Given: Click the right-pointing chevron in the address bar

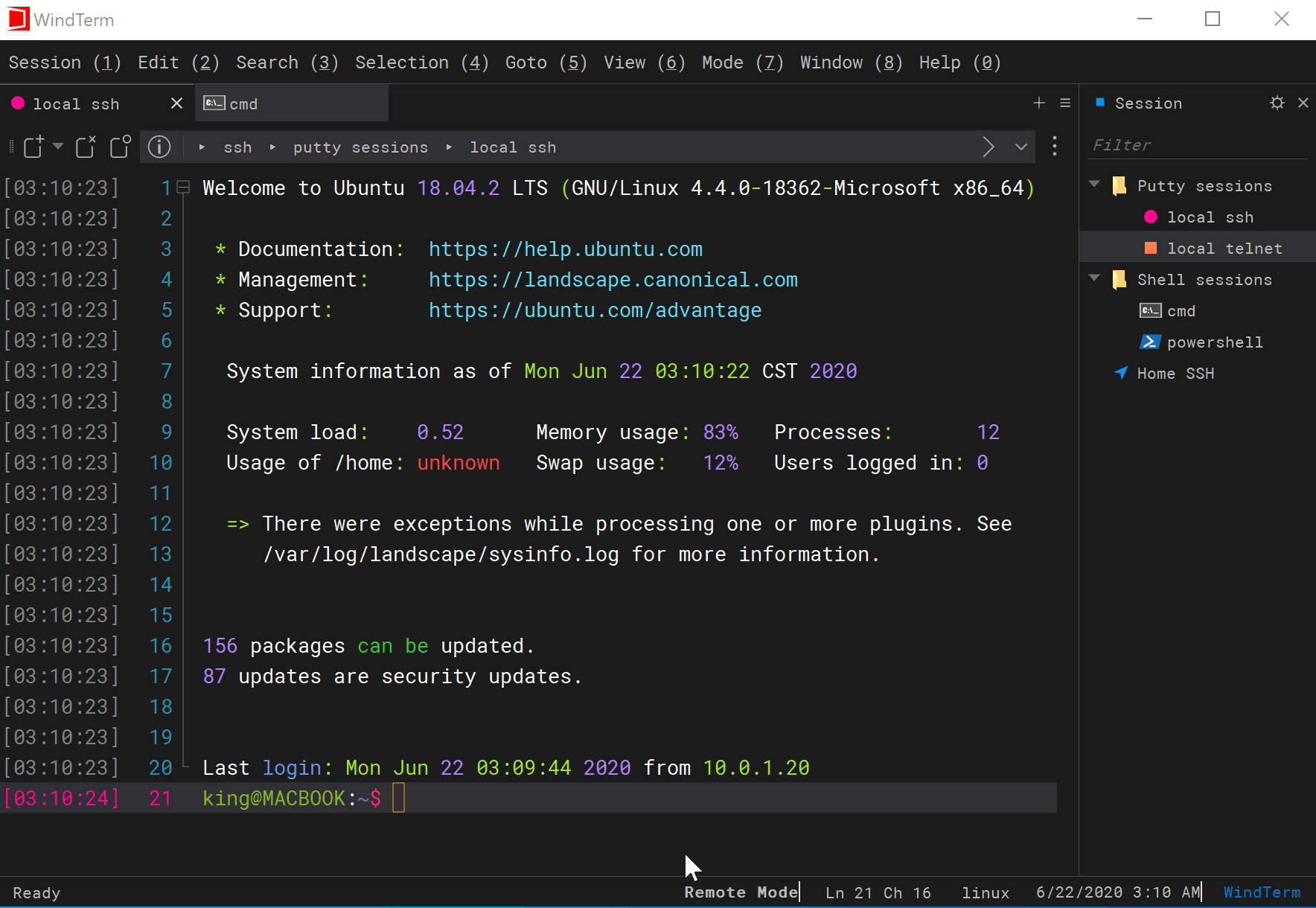Looking at the screenshot, I should [988, 147].
